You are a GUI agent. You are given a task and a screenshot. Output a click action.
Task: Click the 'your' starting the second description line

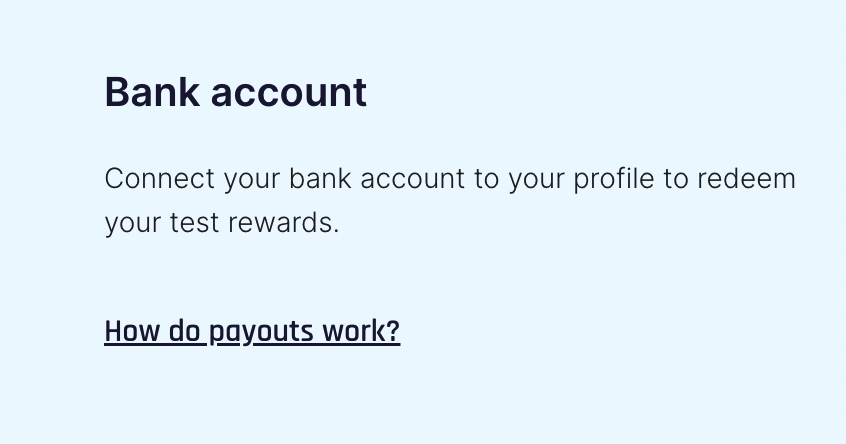133,224
